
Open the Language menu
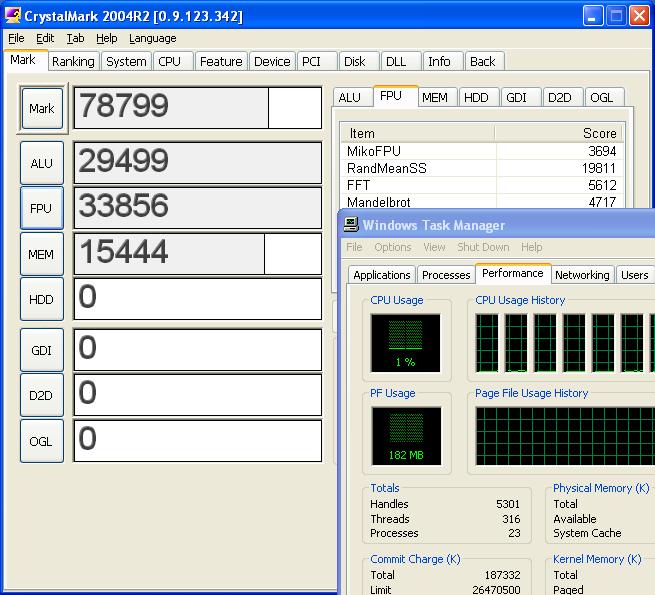point(152,38)
